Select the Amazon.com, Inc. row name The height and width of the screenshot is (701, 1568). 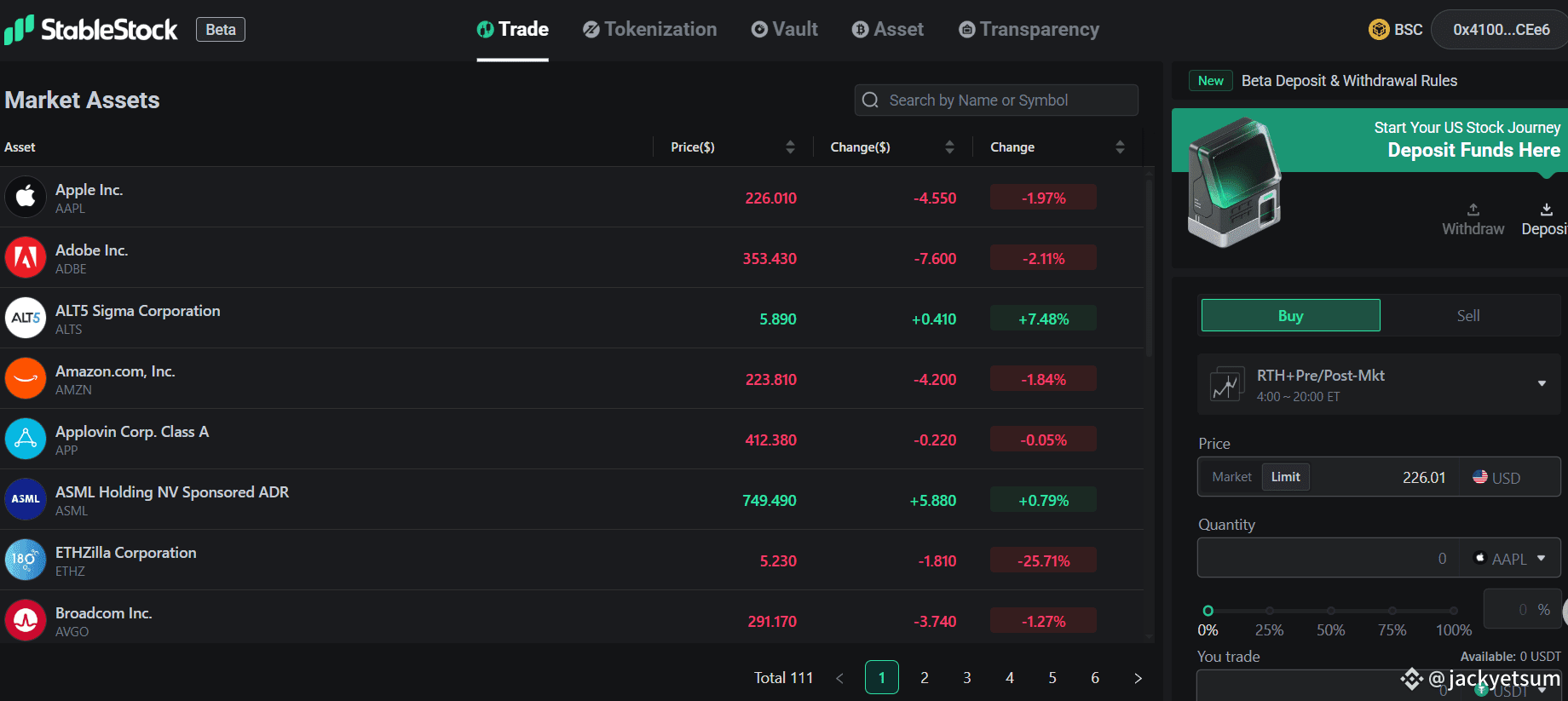[x=115, y=371]
